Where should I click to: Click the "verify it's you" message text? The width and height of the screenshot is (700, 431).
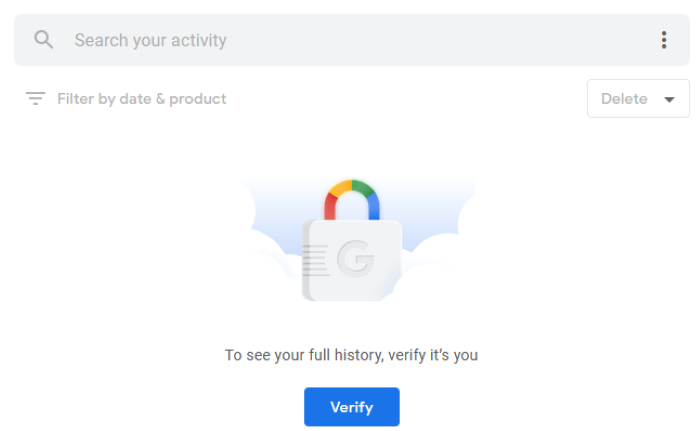pos(351,355)
